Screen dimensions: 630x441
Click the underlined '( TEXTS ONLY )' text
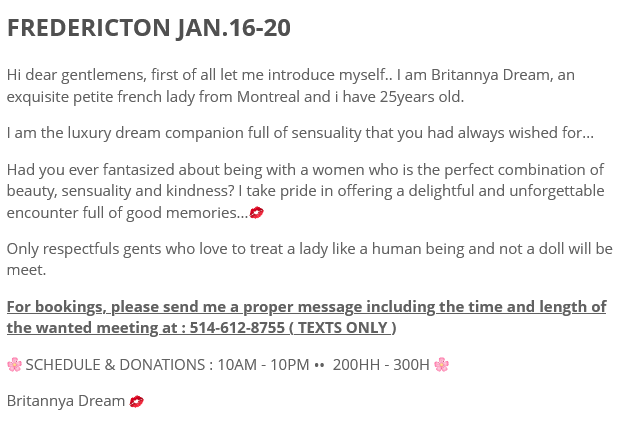pyautogui.click(x=343, y=328)
